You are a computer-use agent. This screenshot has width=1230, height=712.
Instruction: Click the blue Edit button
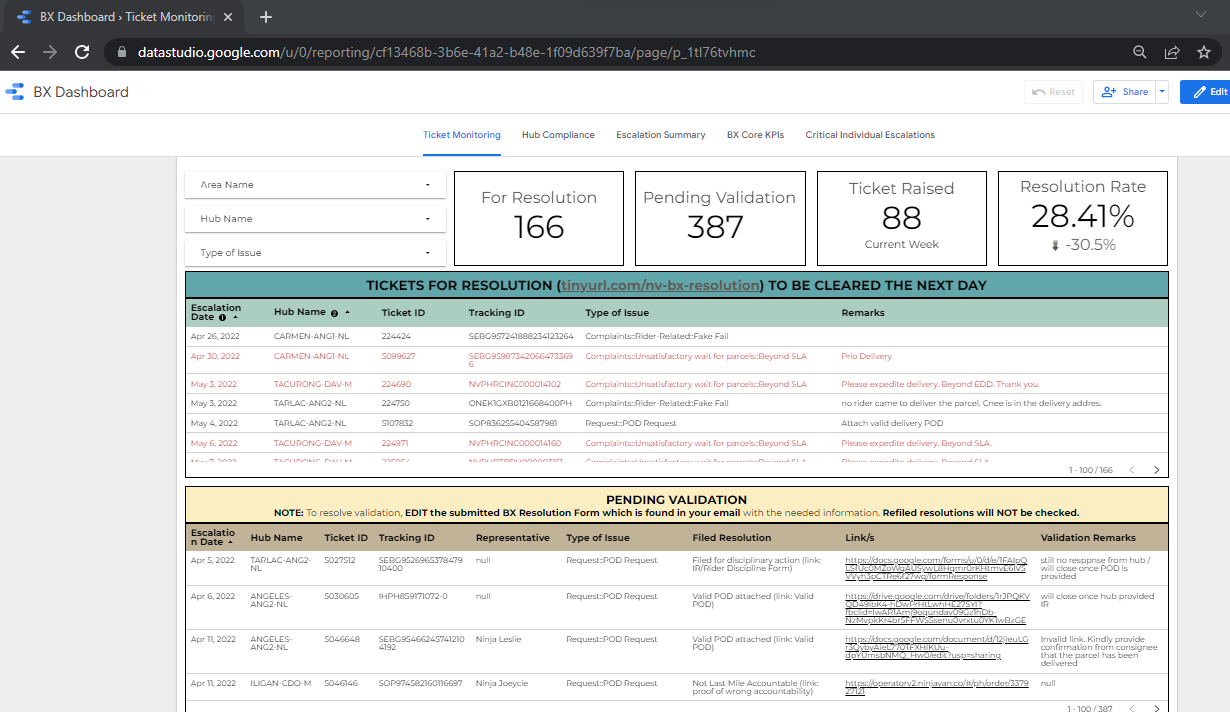1206,92
